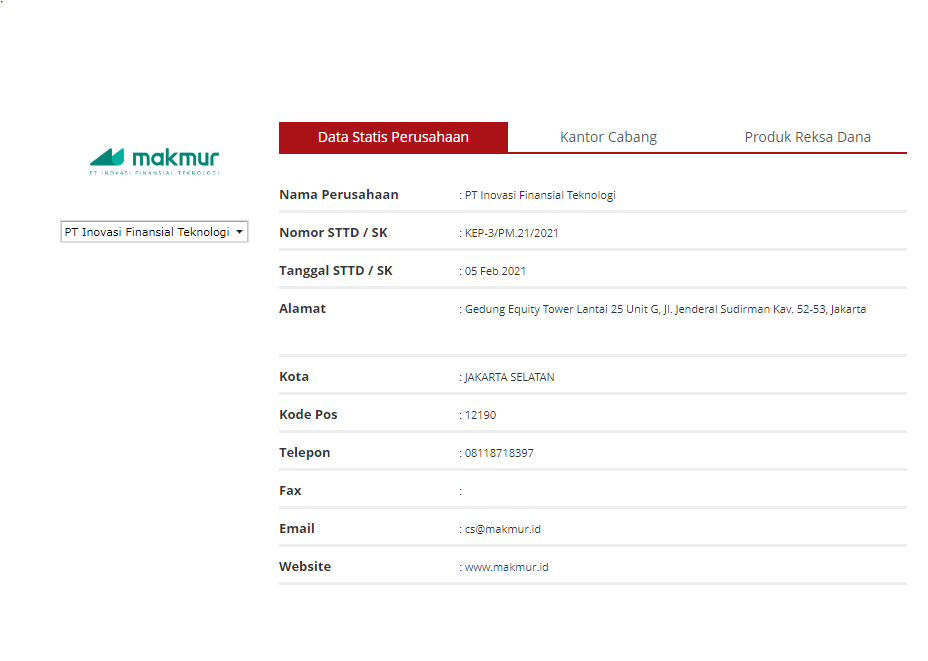The height and width of the screenshot is (661, 928).
Task: Open the Kantor Cabang tab
Action: 608,137
